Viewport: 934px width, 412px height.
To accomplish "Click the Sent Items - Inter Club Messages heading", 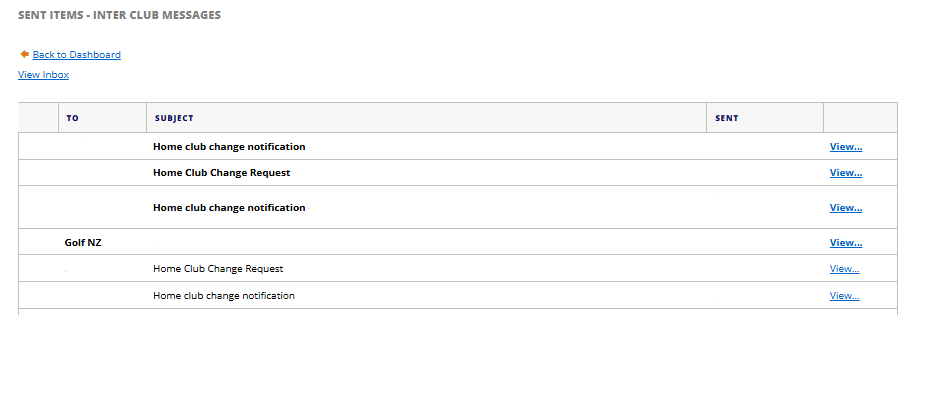I will pyautogui.click(x=120, y=15).
